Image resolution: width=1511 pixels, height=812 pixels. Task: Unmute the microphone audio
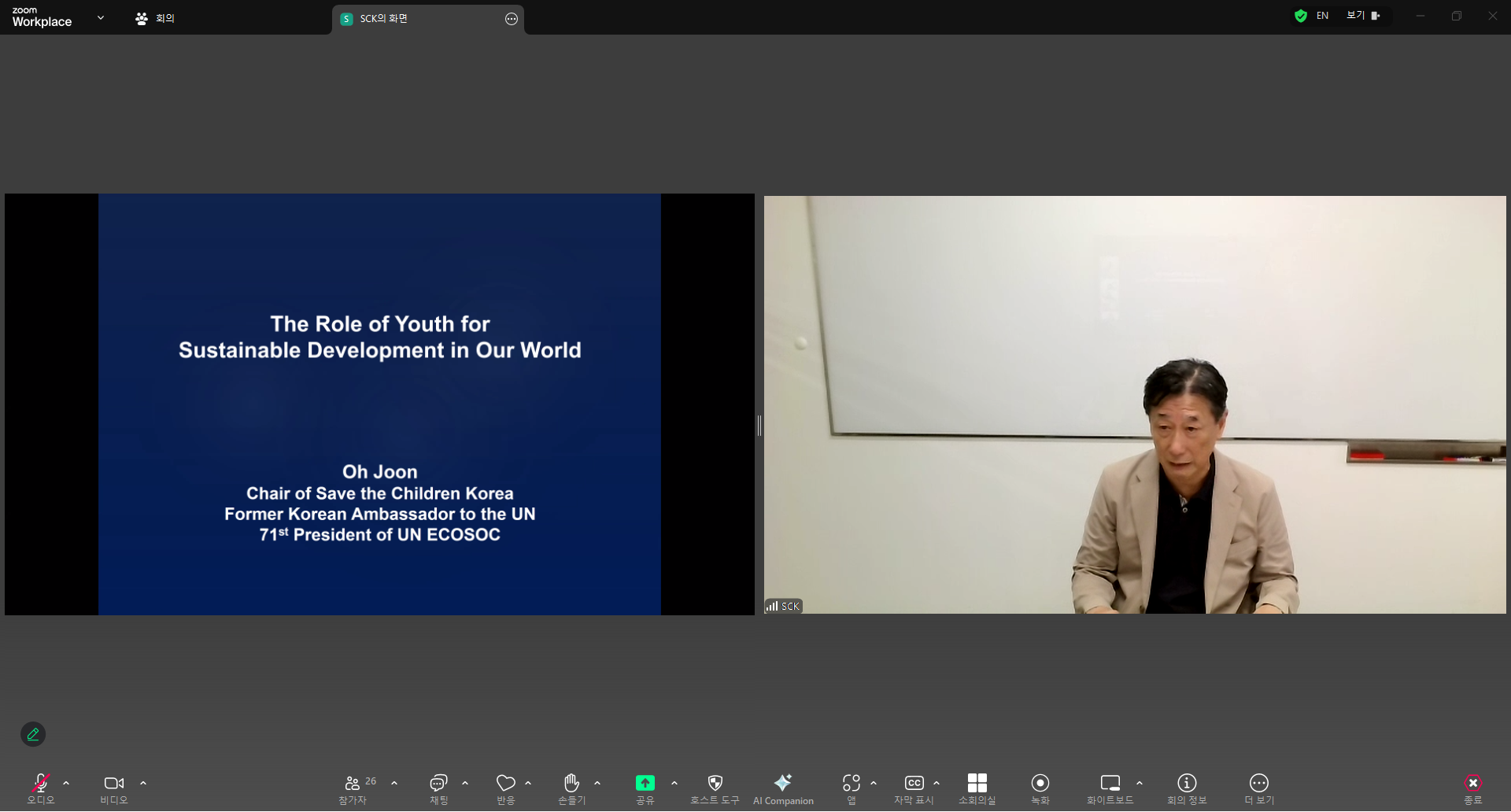coord(41,788)
